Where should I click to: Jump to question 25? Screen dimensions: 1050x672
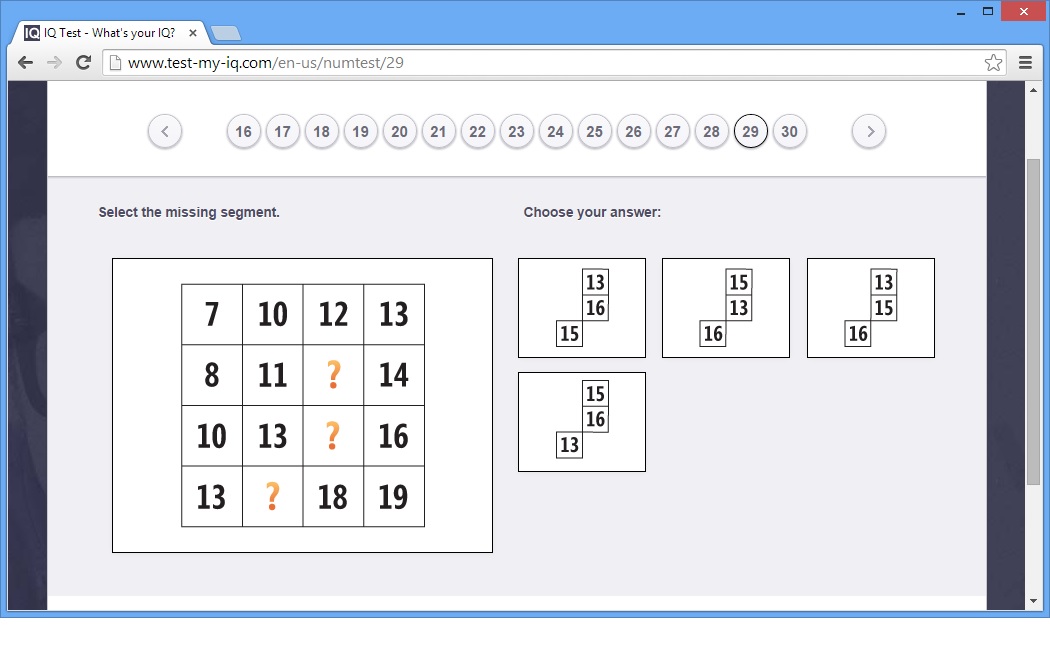pos(595,131)
